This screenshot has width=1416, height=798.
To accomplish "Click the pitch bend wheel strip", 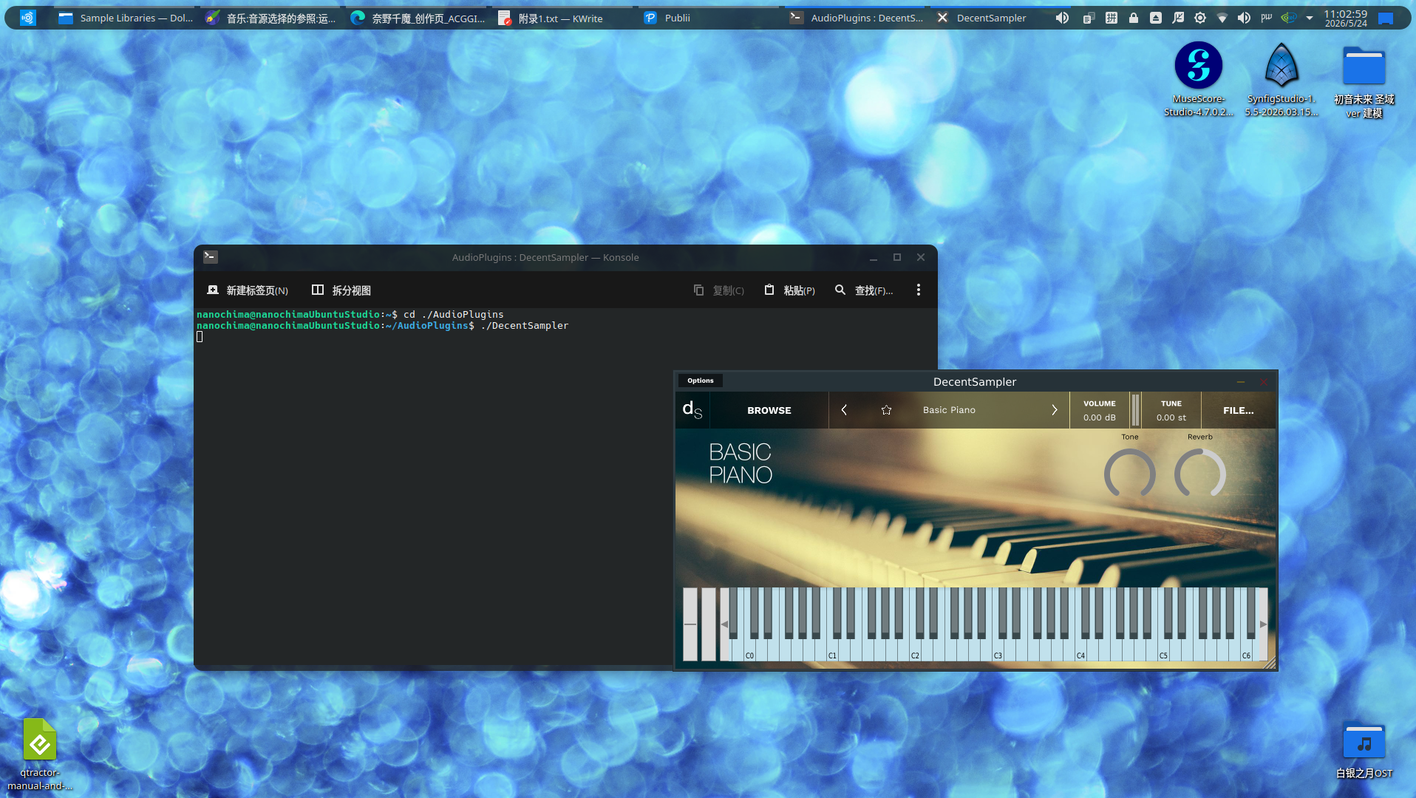I will pos(690,624).
